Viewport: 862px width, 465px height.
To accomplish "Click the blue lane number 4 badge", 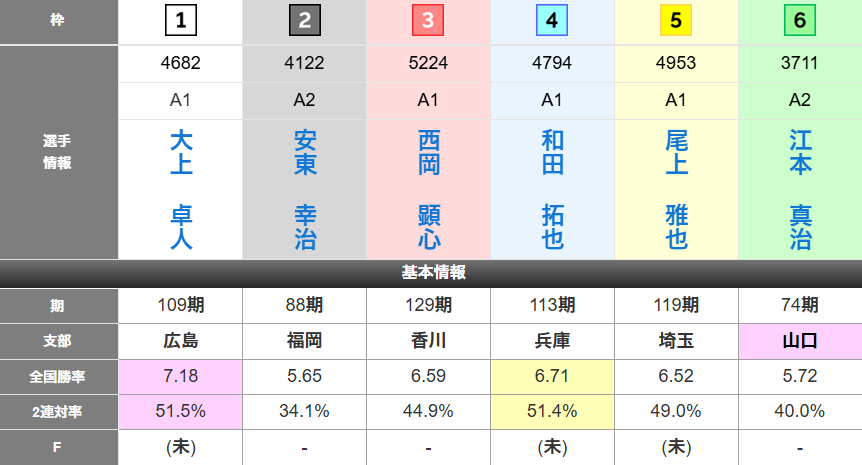I will coord(553,20).
